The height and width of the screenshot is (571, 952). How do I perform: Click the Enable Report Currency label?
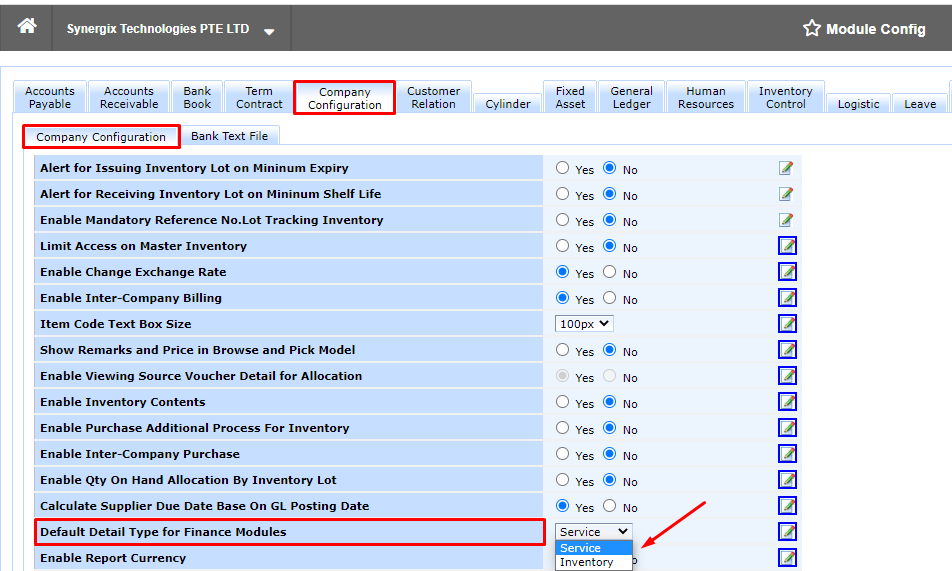pyautogui.click(x=113, y=558)
